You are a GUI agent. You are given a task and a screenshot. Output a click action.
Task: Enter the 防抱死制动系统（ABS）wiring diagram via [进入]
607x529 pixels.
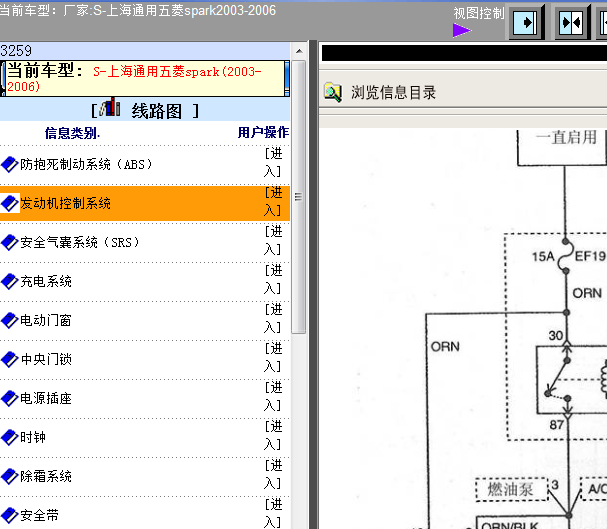(x=273, y=163)
